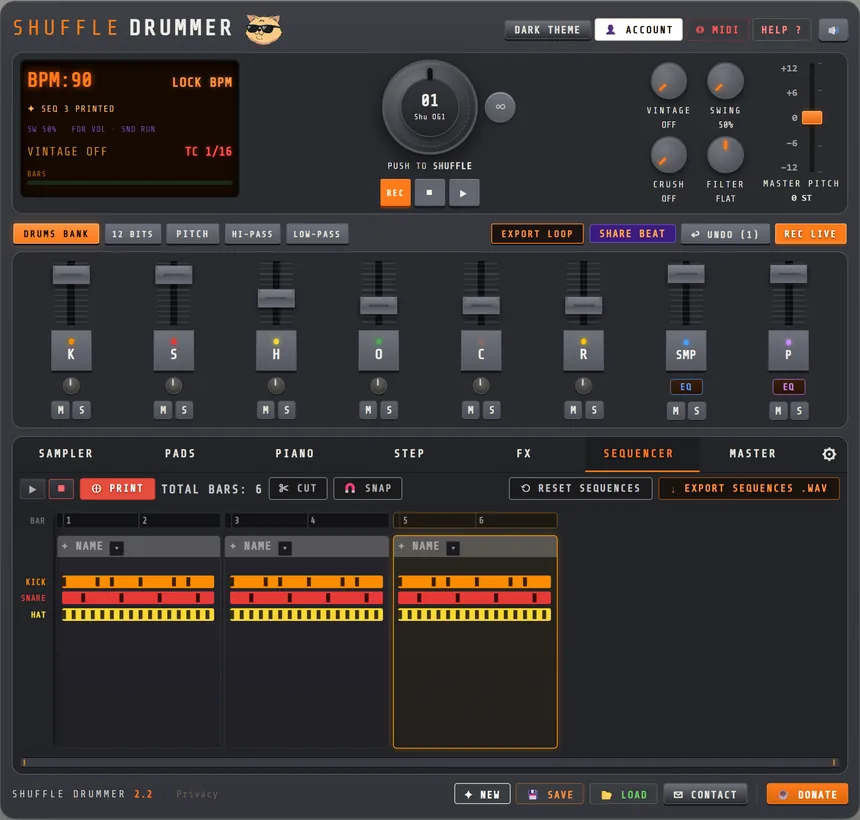Start recording with the REC button
The image size is (860, 820).
395,193
